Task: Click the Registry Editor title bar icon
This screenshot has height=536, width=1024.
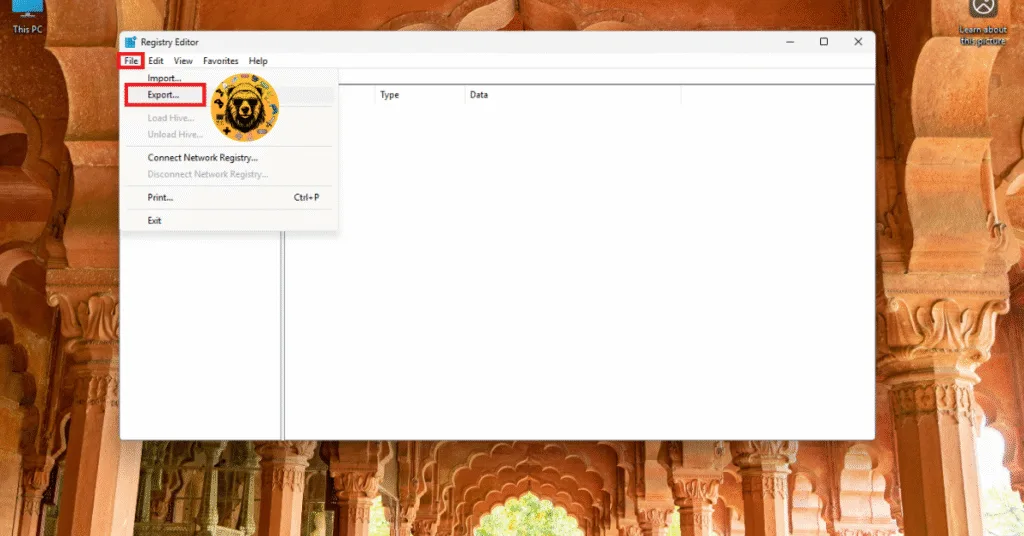Action: tap(130, 42)
